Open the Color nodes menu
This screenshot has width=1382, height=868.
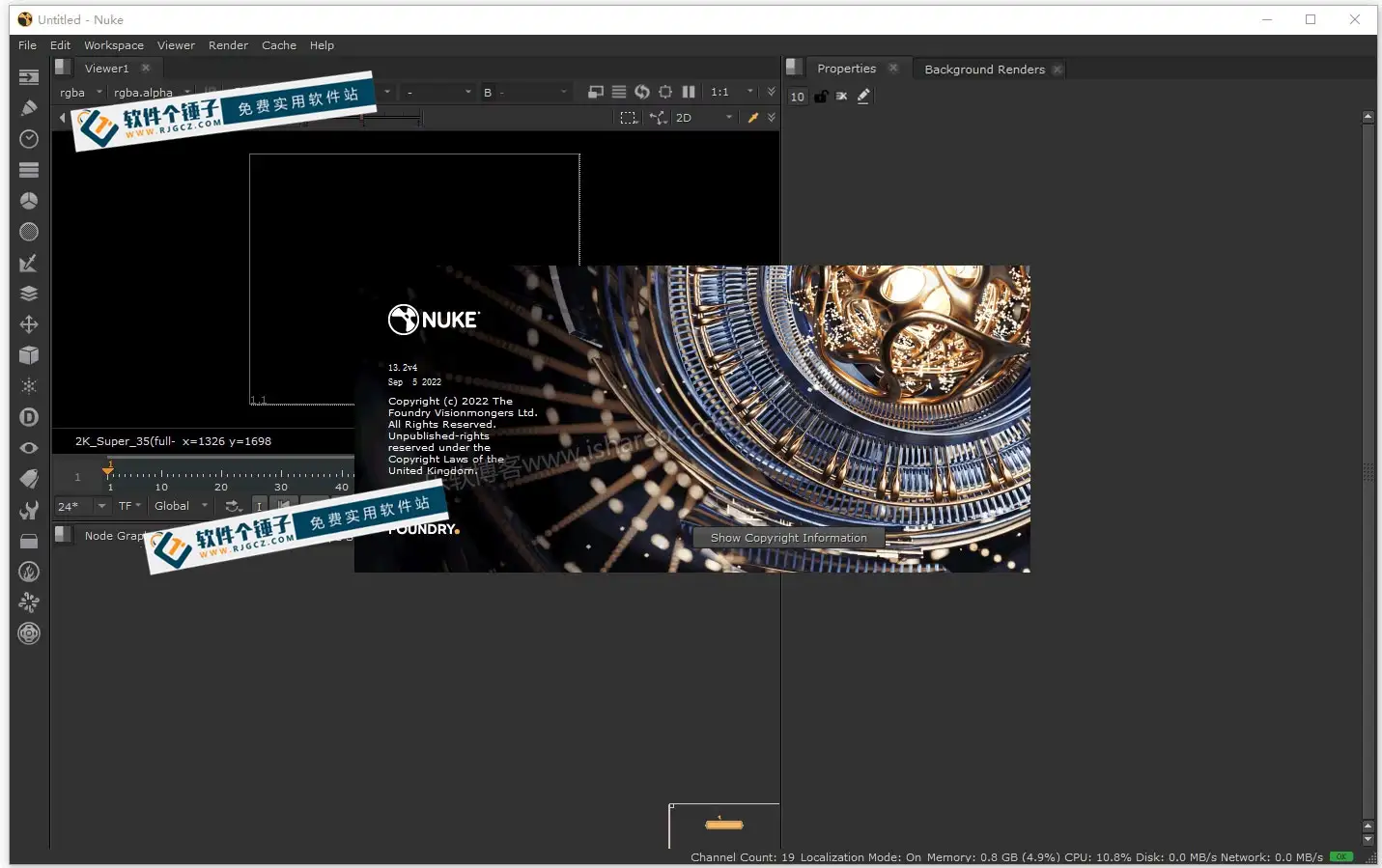coord(29,201)
